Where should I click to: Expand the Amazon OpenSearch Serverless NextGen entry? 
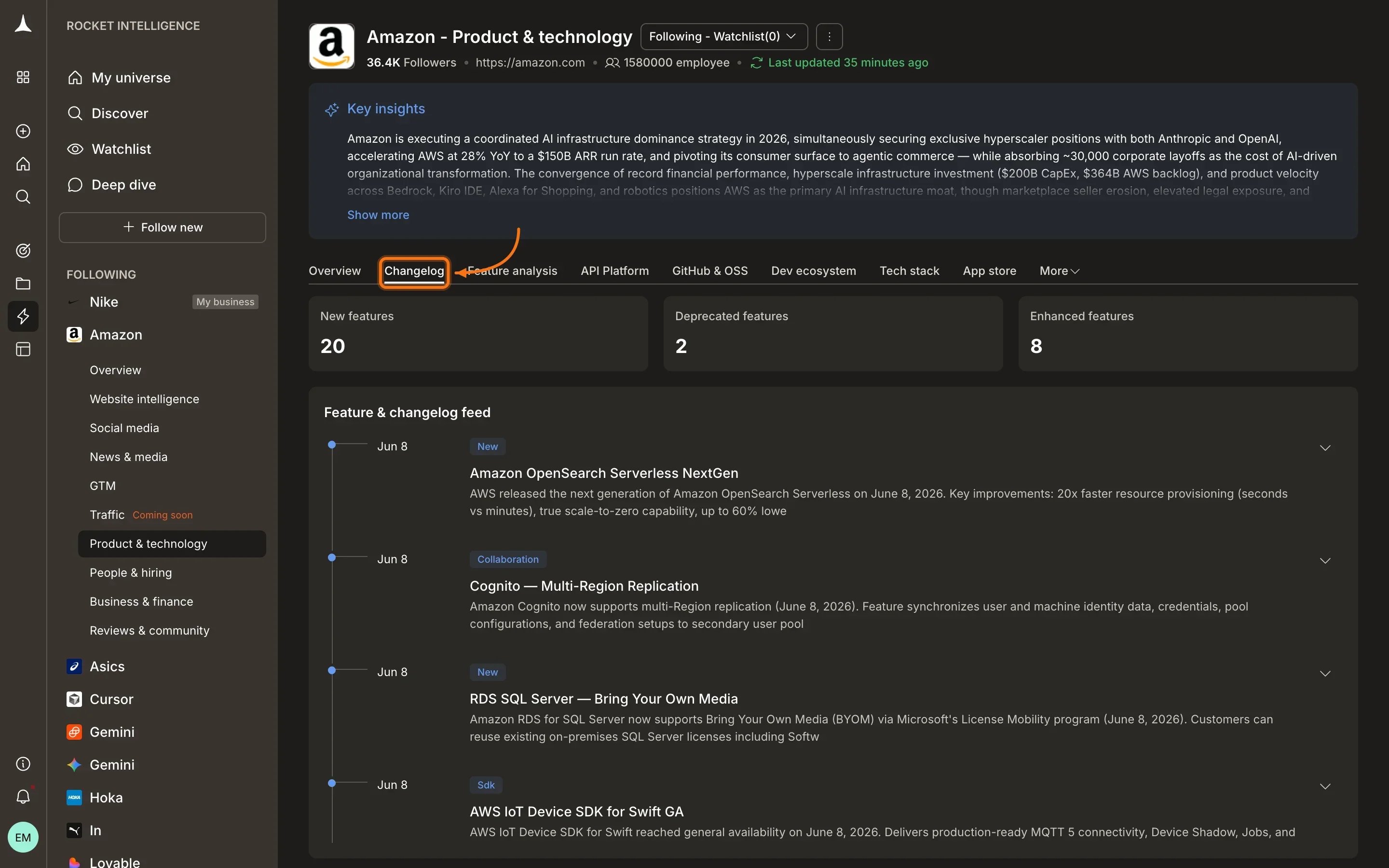pos(1325,448)
